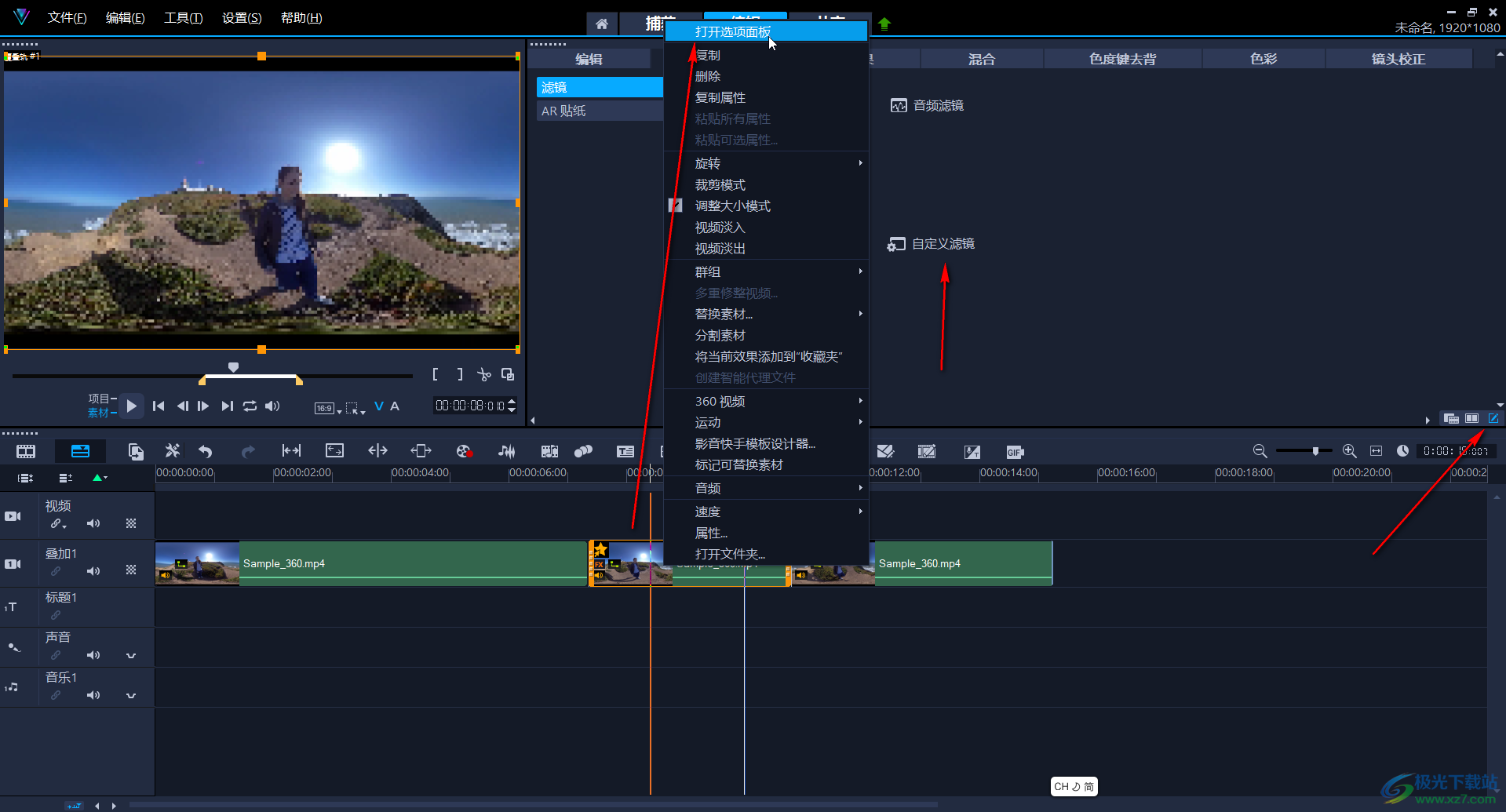1506x812 pixels.
Task: Zoom out the timeline
Action: point(1260,451)
